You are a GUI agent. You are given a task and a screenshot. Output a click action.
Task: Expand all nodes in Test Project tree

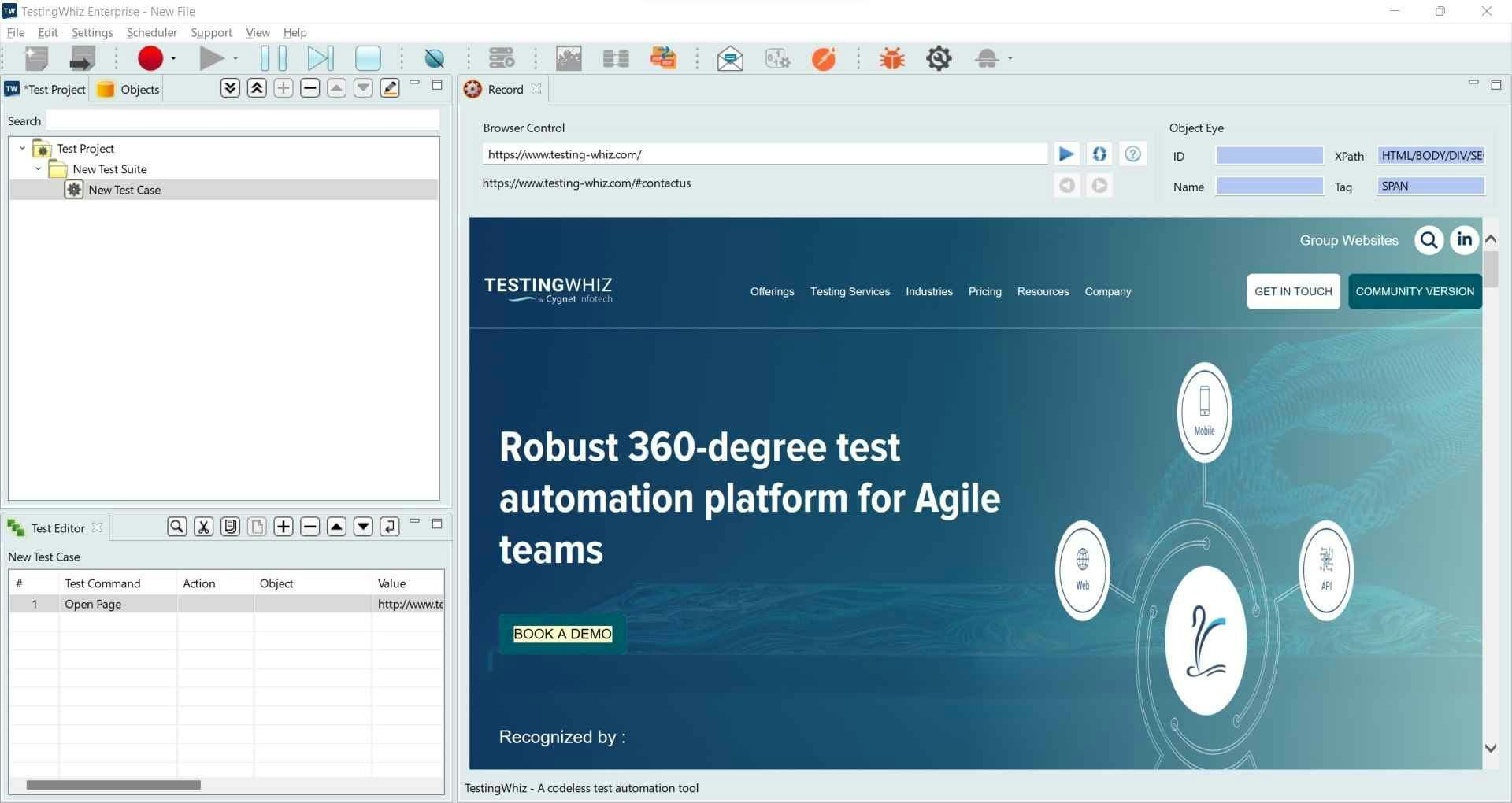[x=230, y=88]
